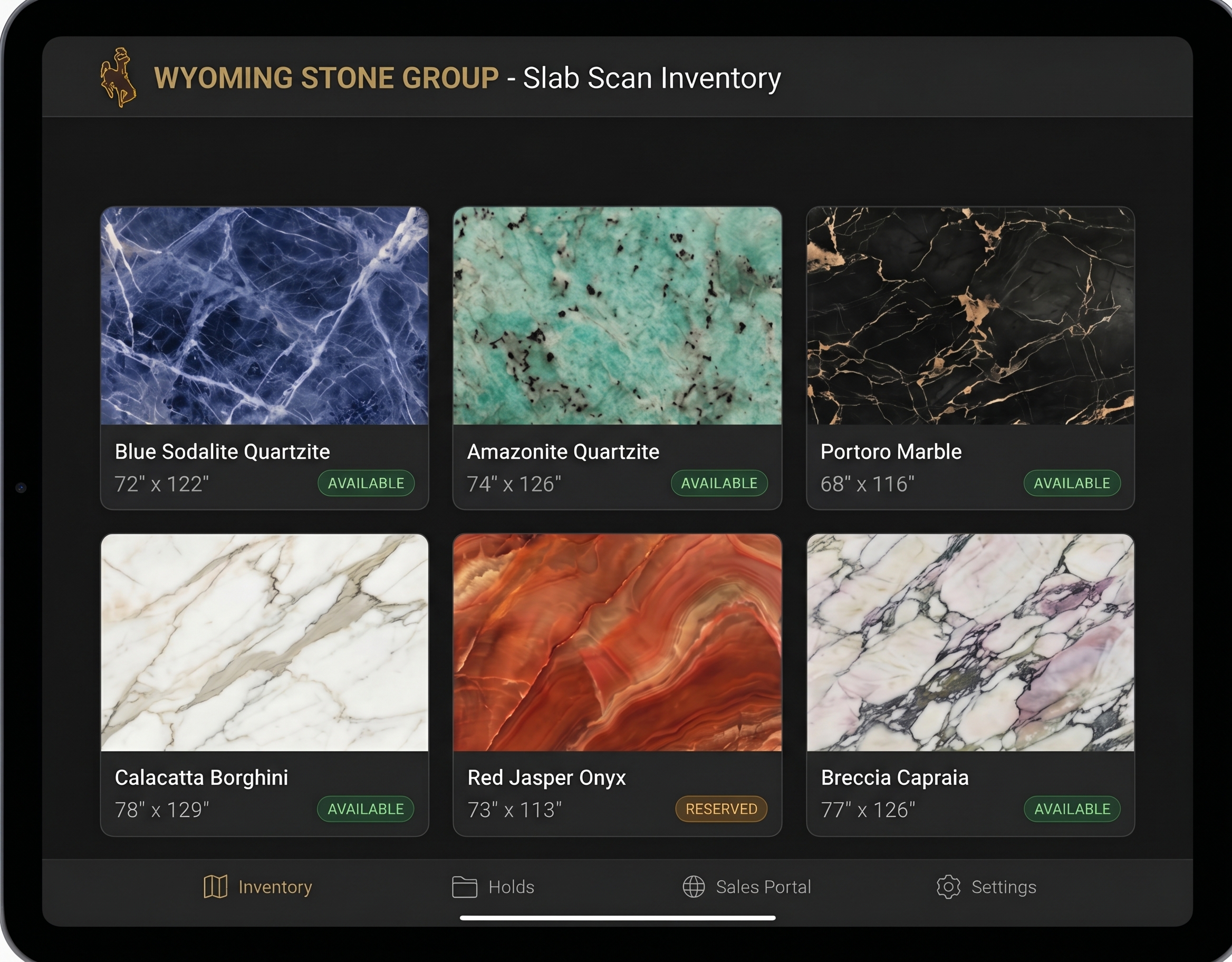The height and width of the screenshot is (962, 1232).
Task: Go to the Settings tab label
Action: 1004,888
